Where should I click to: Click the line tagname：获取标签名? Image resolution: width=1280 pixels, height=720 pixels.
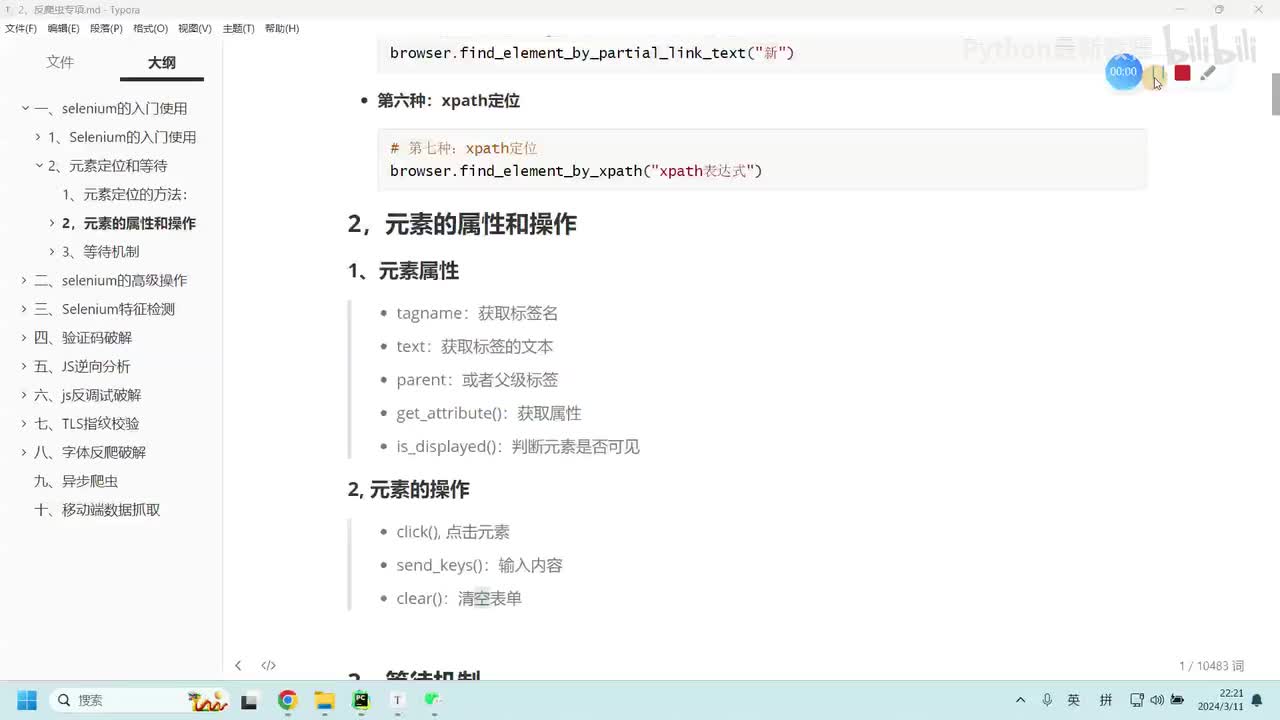(477, 313)
